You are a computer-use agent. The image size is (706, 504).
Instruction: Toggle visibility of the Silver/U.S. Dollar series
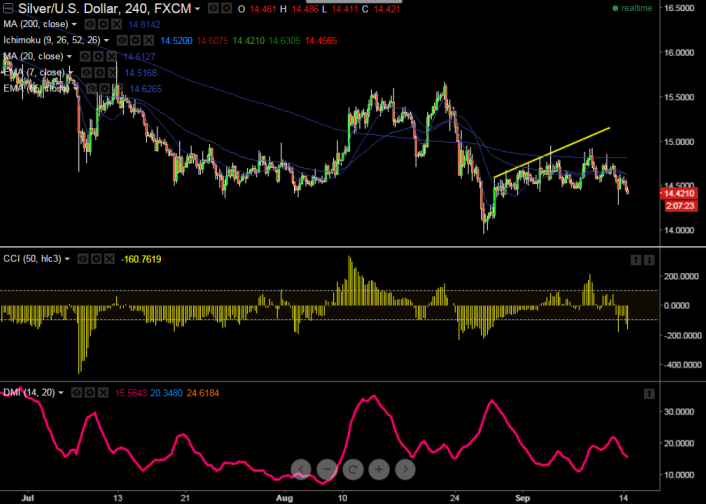[x=213, y=8]
